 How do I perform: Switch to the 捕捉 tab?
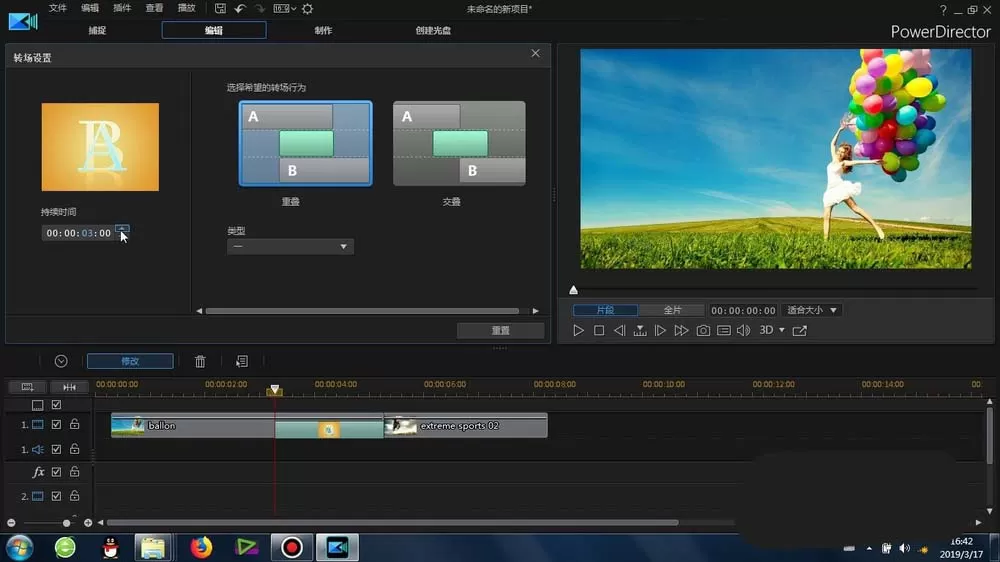pyautogui.click(x=97, y=30)
